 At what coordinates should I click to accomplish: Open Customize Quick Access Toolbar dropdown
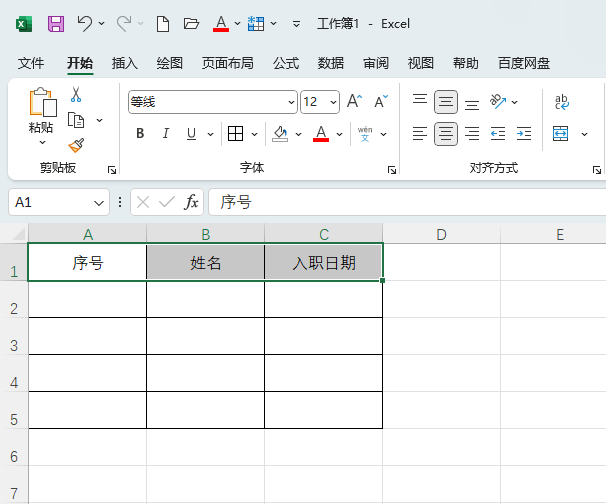point(296,24)
